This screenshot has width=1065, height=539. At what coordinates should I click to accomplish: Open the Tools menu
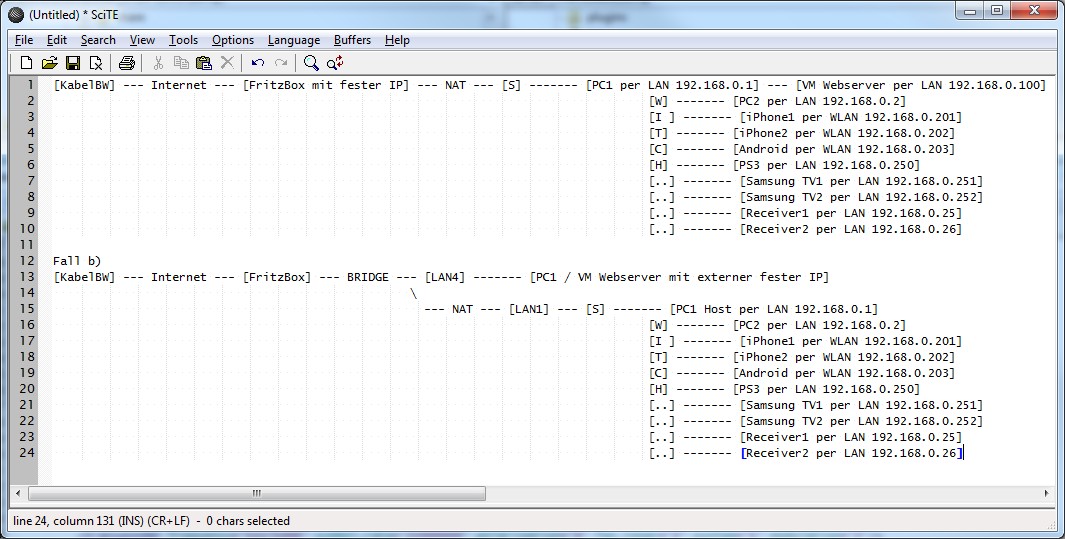point(183,40)
